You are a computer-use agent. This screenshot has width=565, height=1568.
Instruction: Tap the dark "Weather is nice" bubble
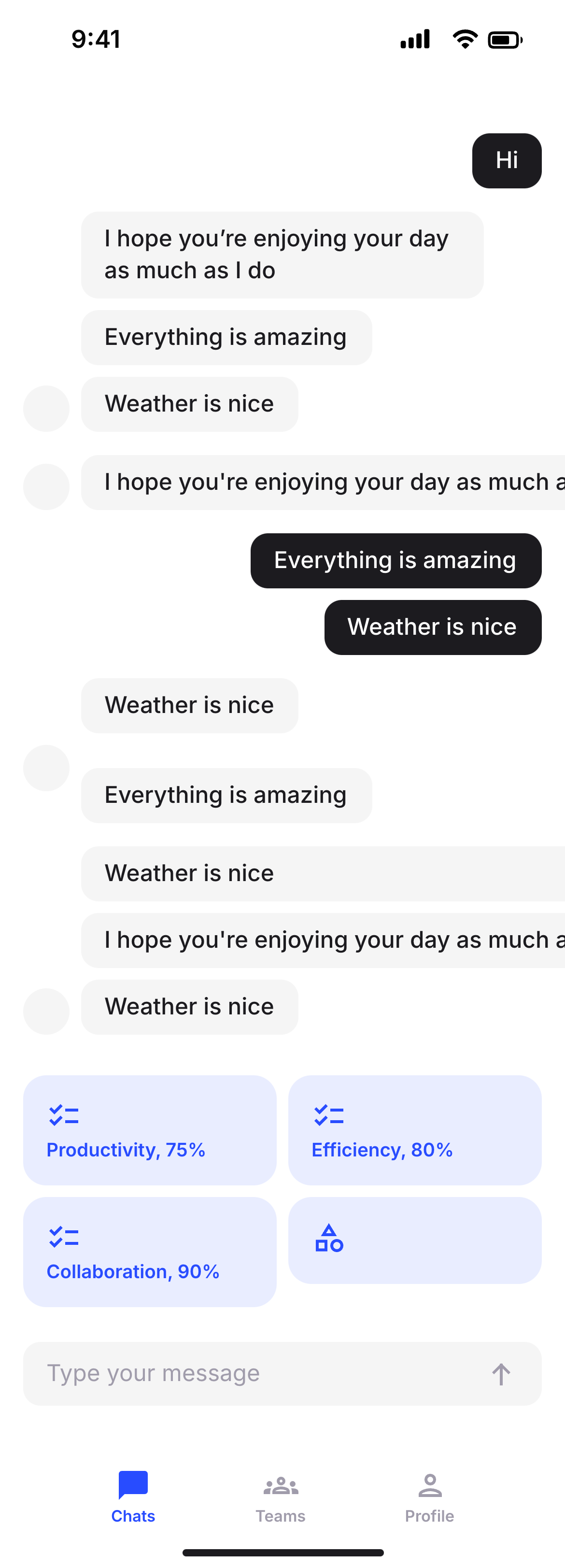click(x=432, y=627)
